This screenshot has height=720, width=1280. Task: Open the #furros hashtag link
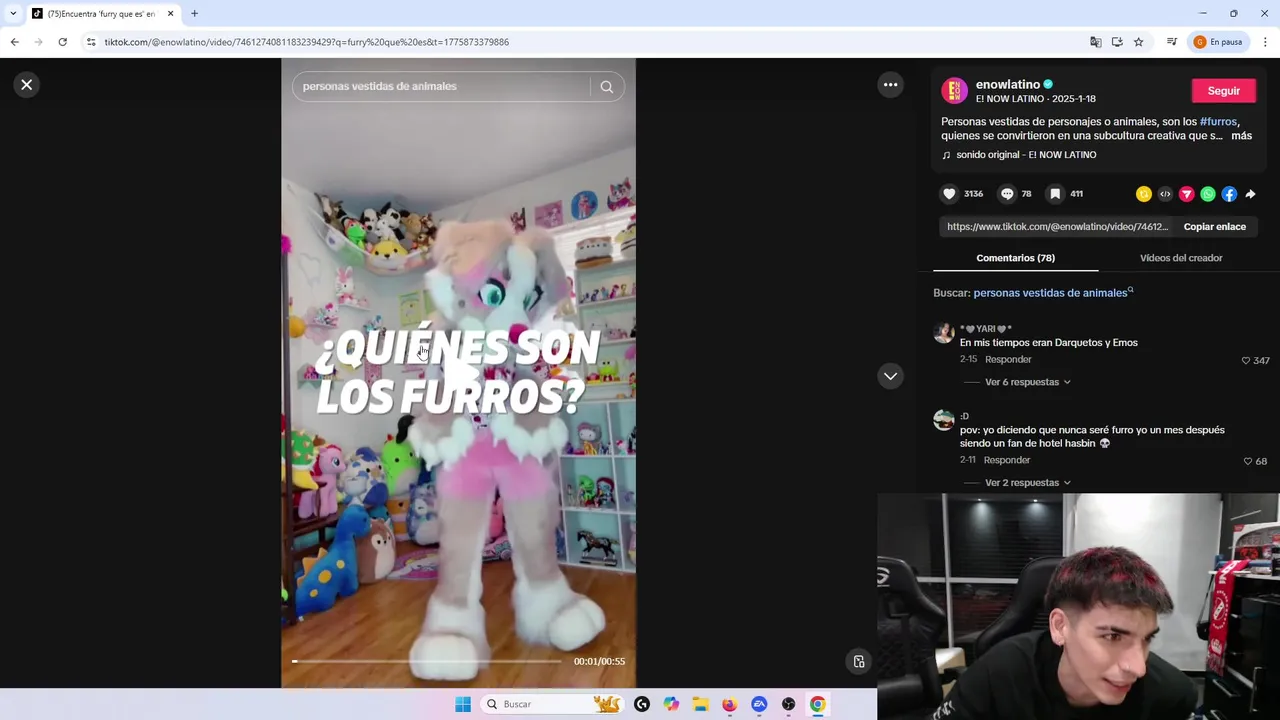(x=1218, y=122)
